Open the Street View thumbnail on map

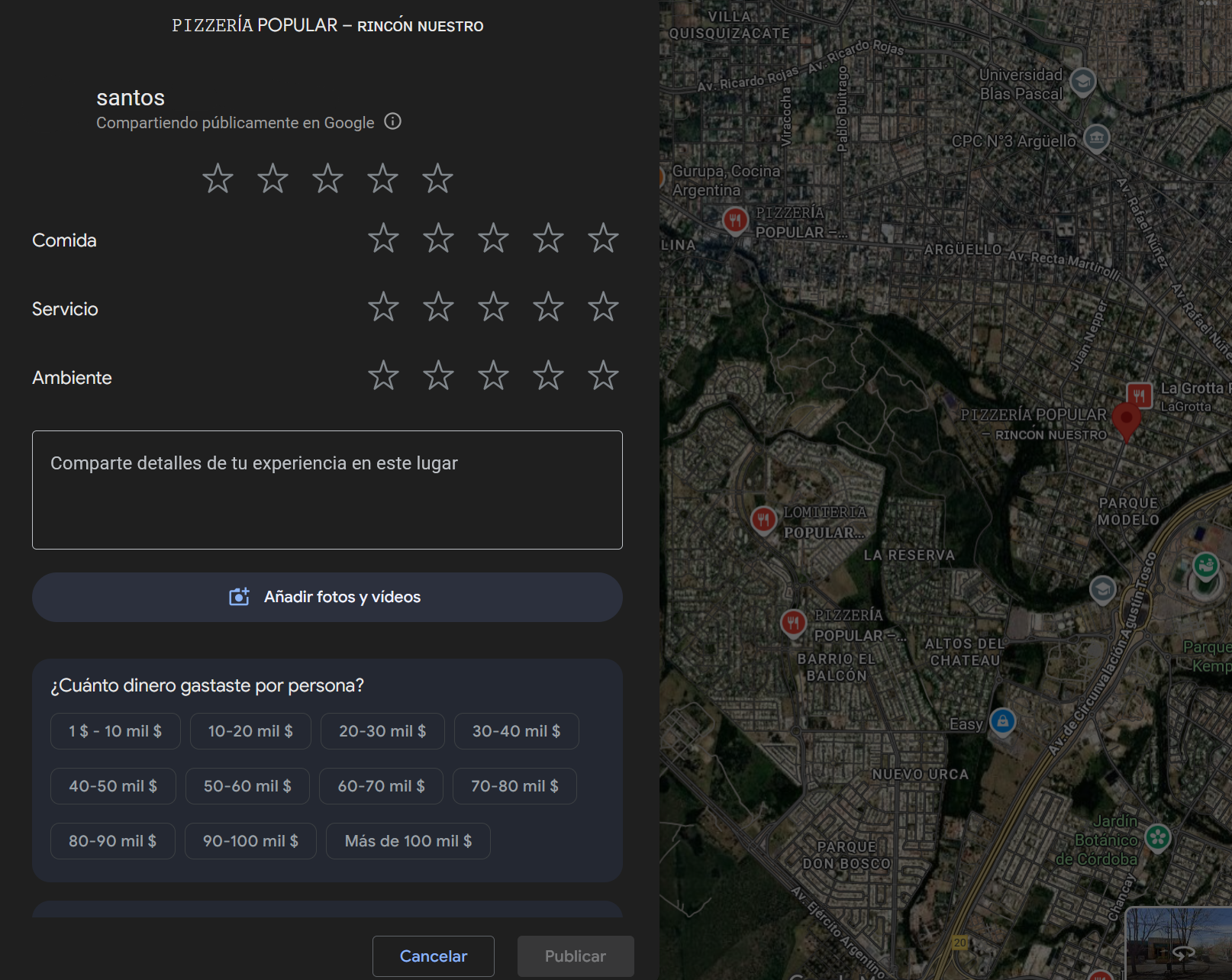pyautogui.click(x=1179, y=943)
